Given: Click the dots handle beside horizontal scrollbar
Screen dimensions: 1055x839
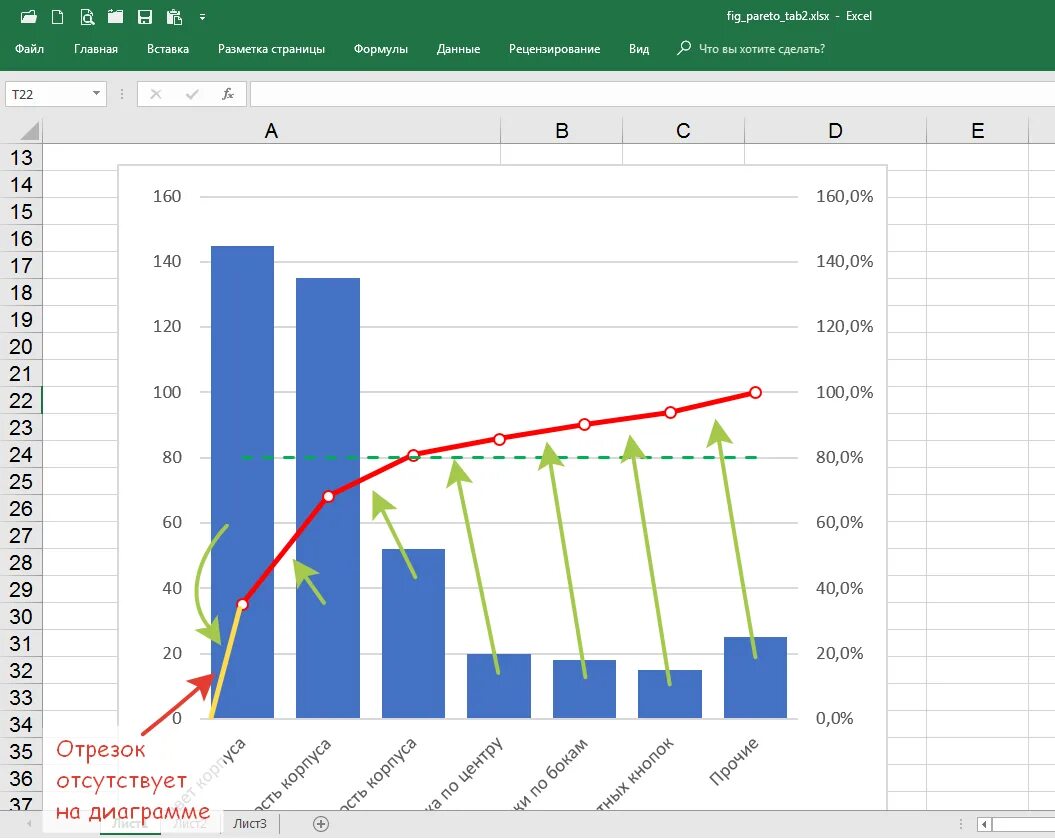Looking at the screenshot, I should pos(961,824).
